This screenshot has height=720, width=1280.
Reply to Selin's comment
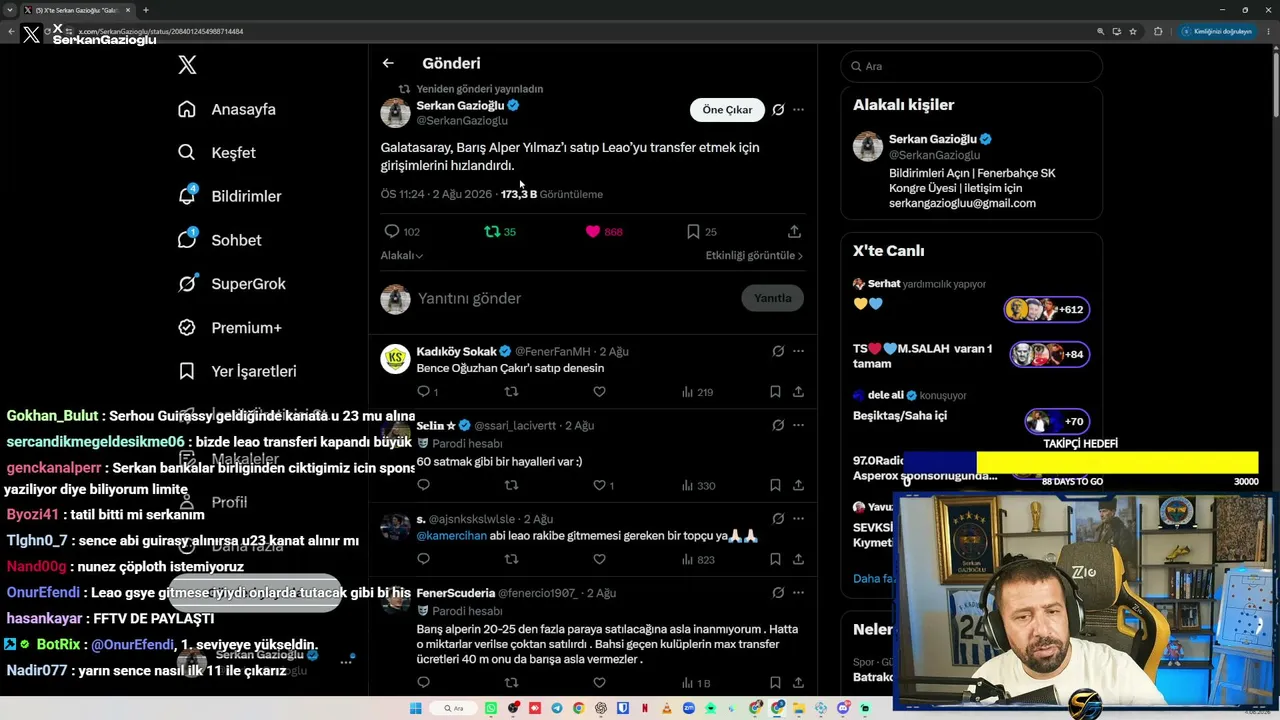point(423,485)
